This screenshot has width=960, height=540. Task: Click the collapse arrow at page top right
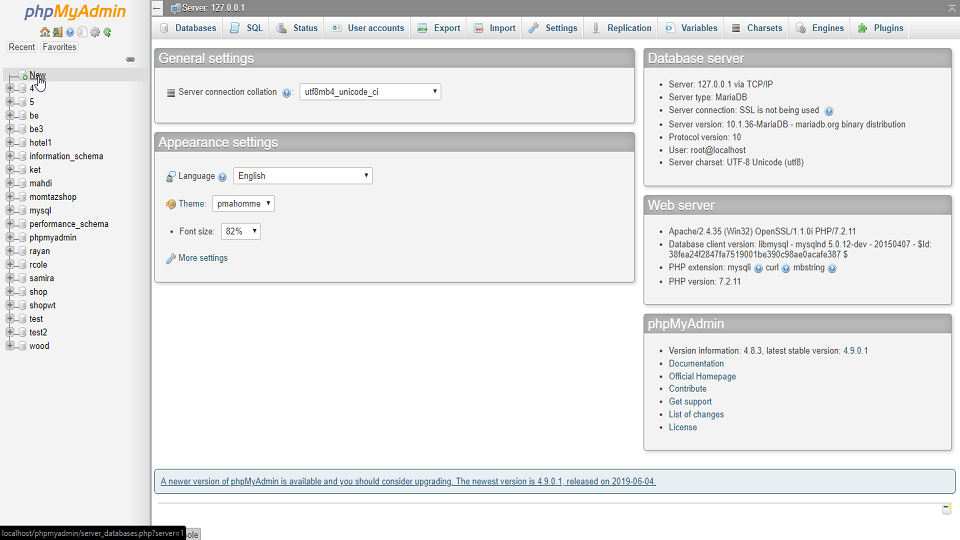[953, 8]
